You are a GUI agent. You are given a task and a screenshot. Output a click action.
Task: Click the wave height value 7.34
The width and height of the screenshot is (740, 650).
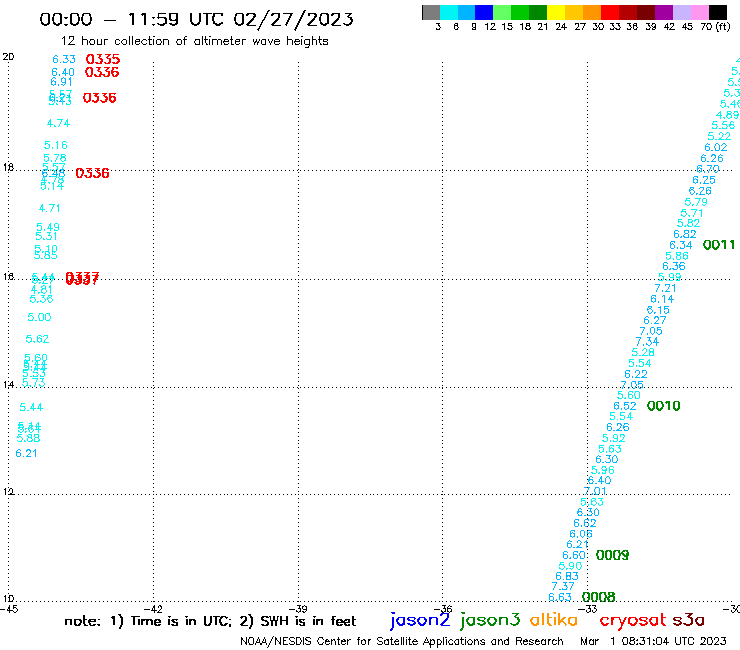click(647, 341)
